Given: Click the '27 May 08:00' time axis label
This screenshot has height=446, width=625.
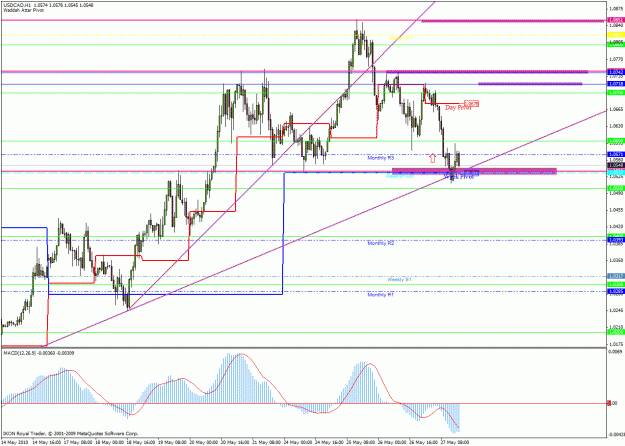Looking at the screenshot, I should click(455, 442).
